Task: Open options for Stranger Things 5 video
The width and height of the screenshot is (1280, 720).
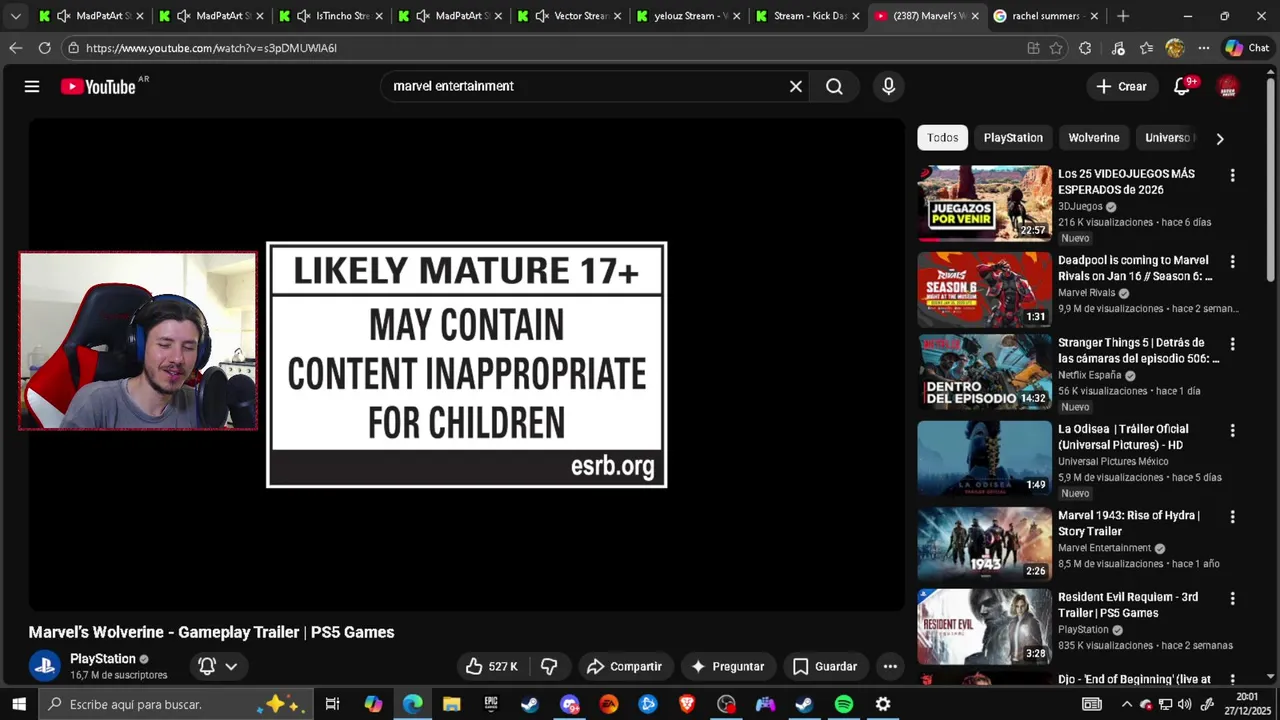Action: (x=1232, y=344)
